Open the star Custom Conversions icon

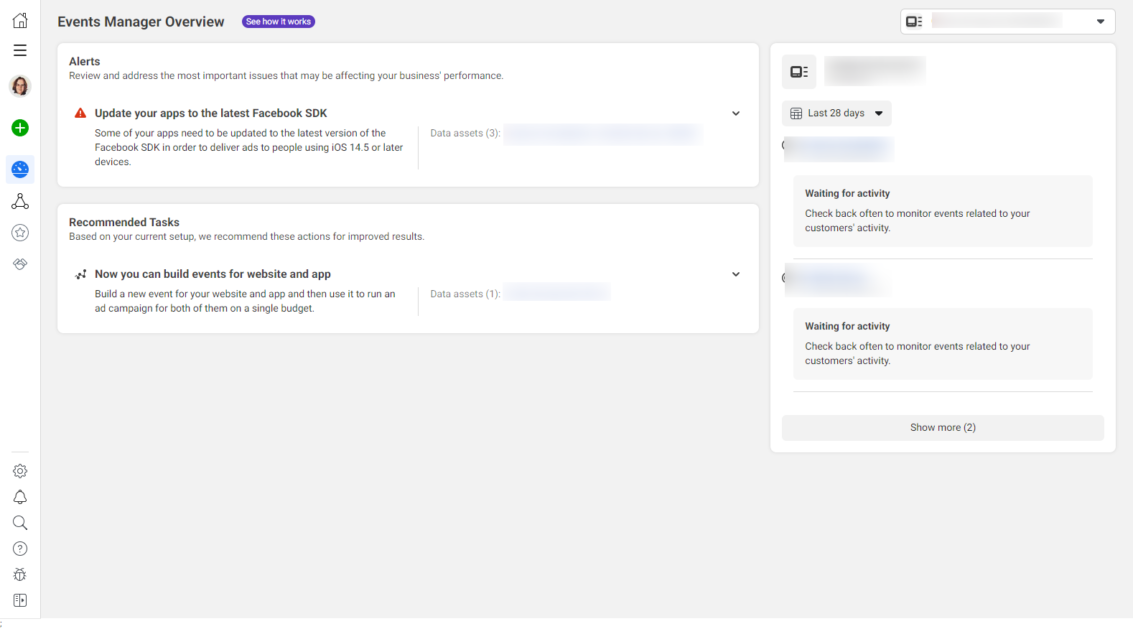pyautogui.click(x=20, y=233)
